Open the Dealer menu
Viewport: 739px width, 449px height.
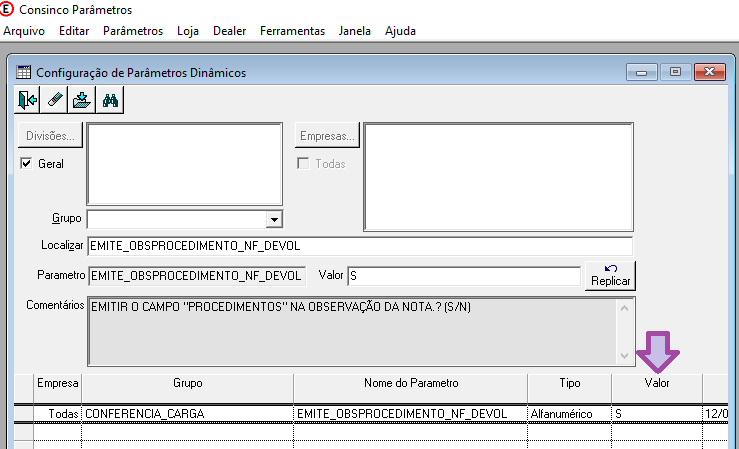pos(230,31)
